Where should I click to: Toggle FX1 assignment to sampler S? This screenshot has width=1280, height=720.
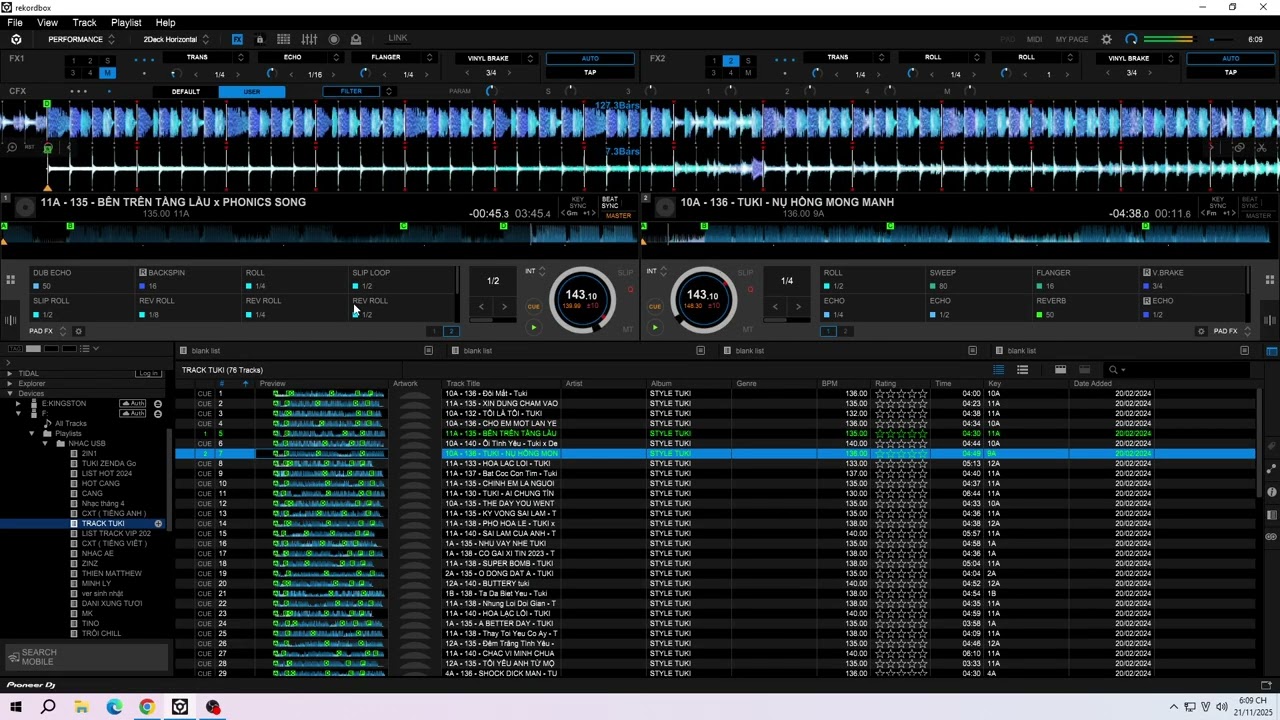coord(107,61)
